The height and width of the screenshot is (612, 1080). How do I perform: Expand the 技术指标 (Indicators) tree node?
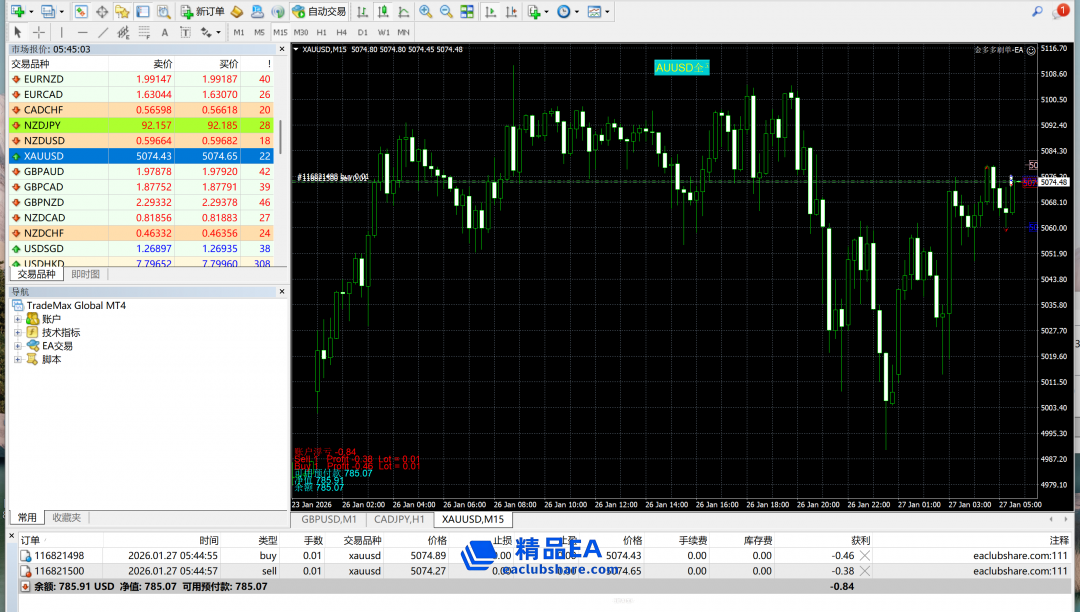click(x=18, y=333)
